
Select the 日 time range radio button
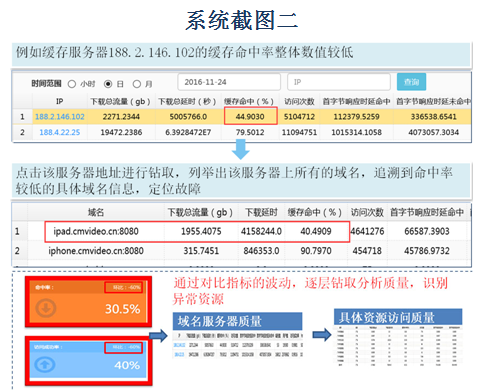point(108,84)
